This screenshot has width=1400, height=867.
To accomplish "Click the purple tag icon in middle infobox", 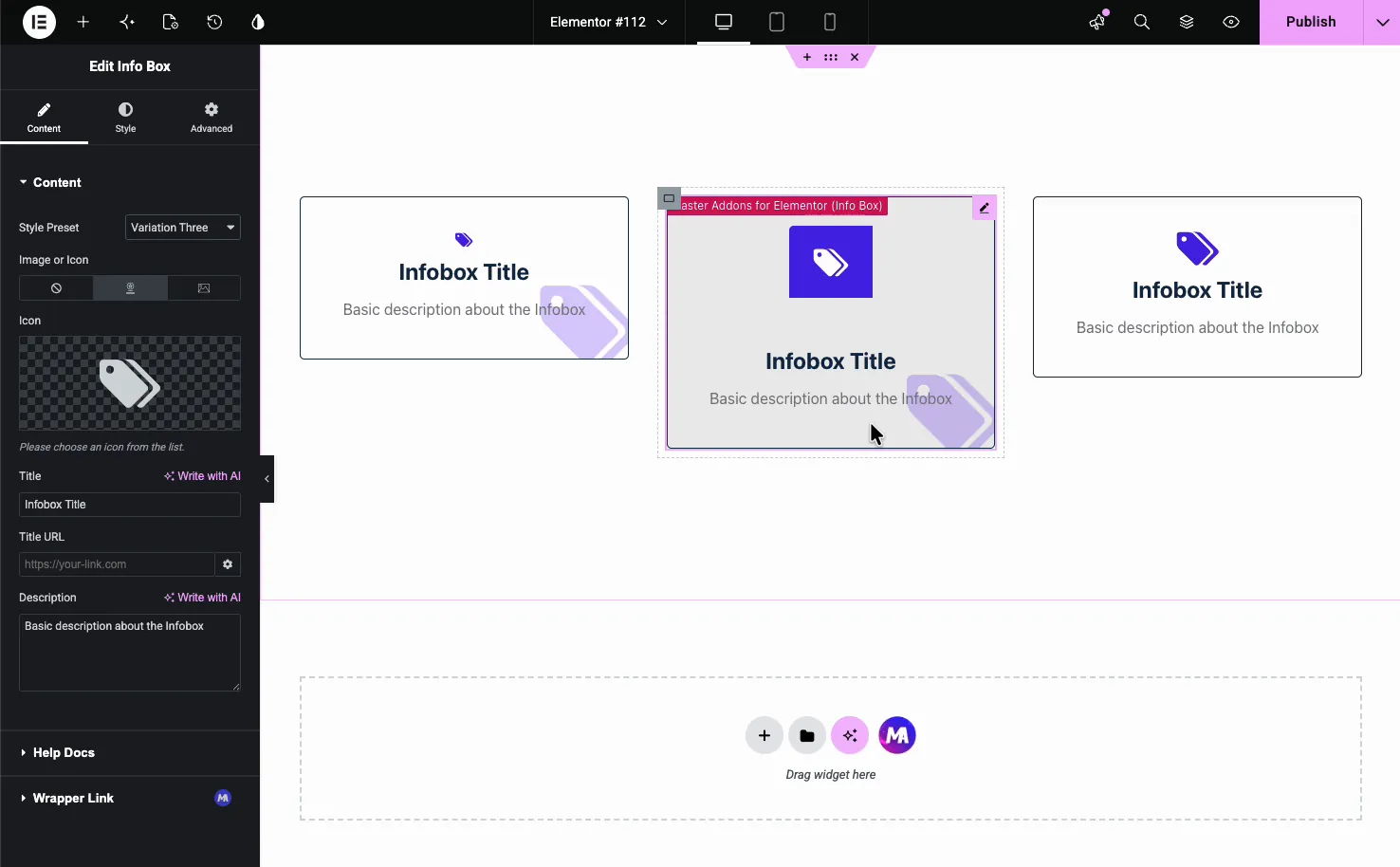I will point(831,262).
